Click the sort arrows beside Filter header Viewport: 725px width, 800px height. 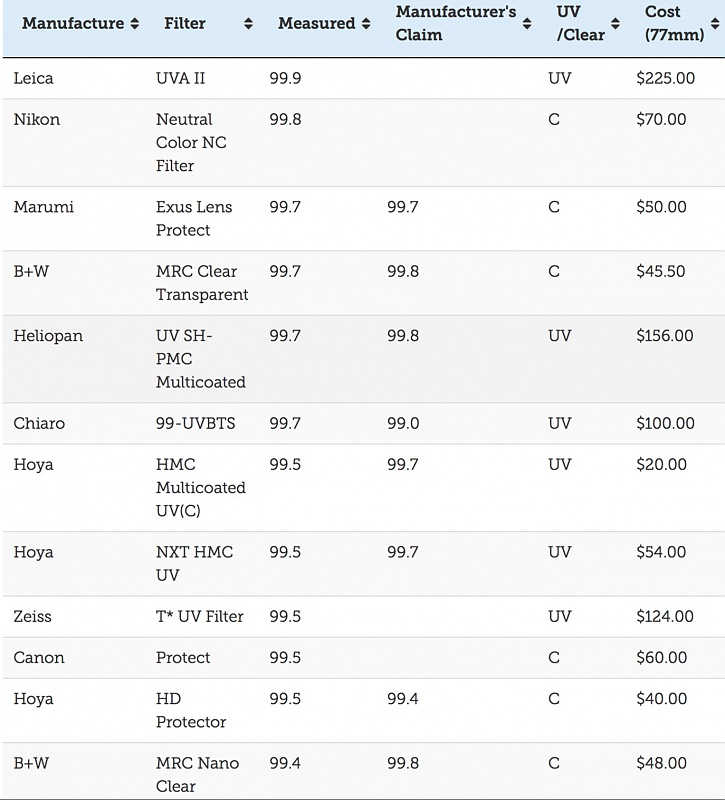point(248,23)
